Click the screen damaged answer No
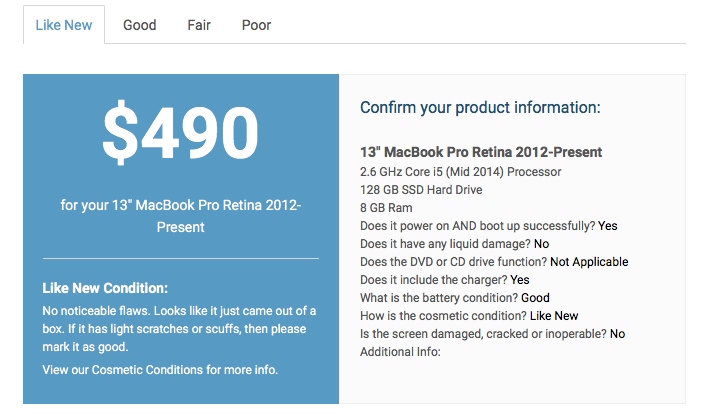Image resolution: width=703 pixels, height=420 pixels. pos(617,334)
